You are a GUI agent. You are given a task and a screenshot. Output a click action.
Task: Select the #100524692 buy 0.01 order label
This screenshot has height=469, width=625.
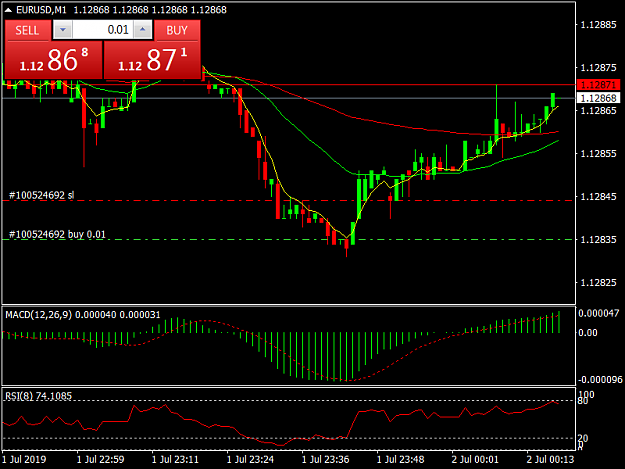pyautogui.click(x=57, y=234)
